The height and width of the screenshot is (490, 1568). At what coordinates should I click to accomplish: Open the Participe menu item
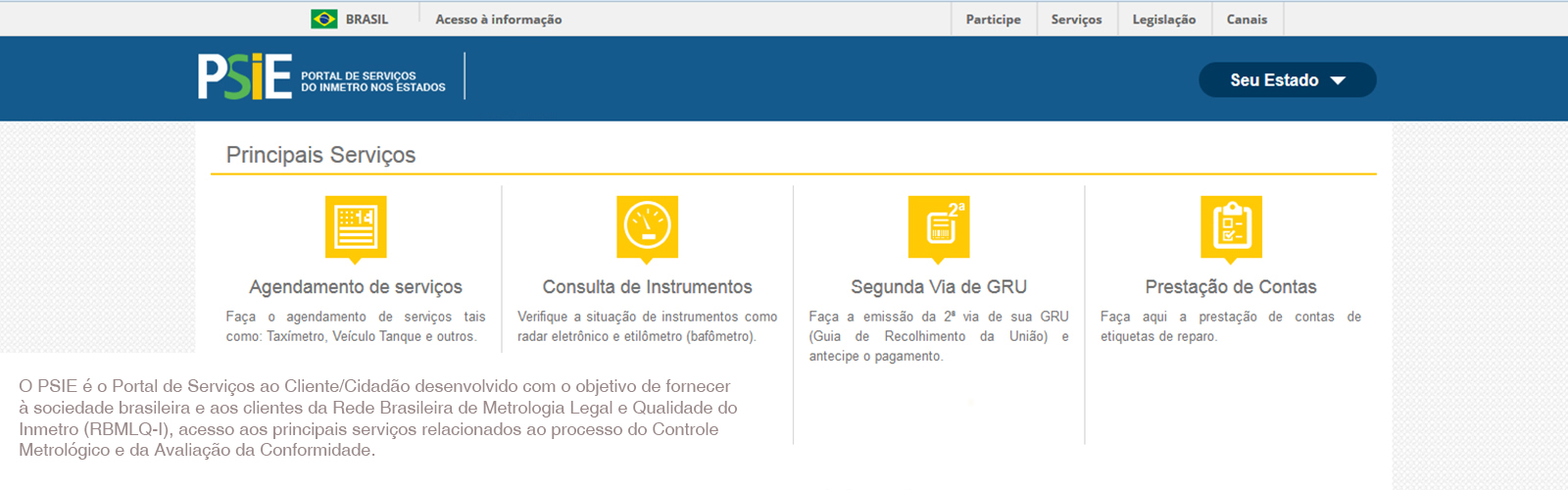point(994,20)
